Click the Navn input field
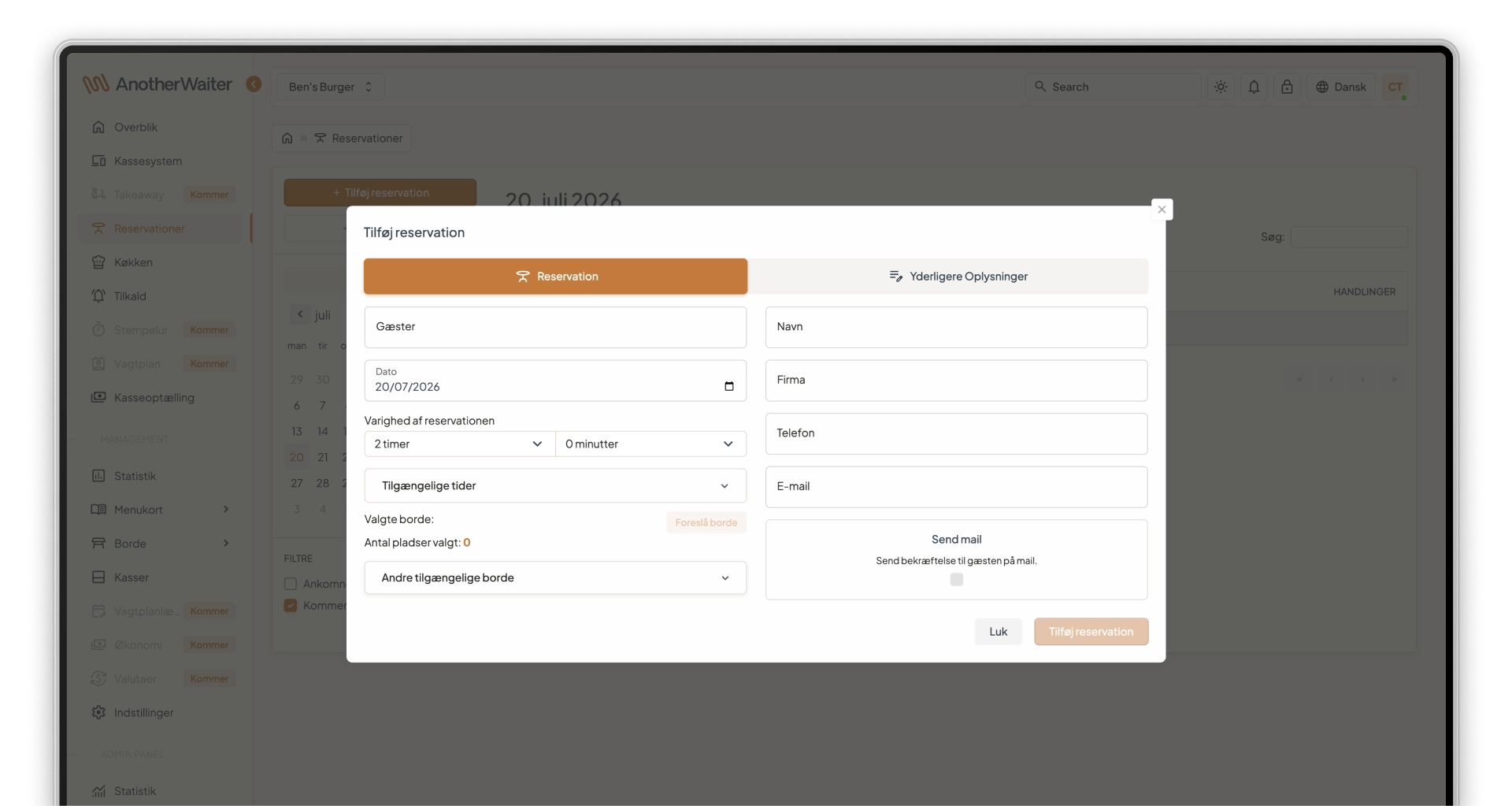The image size is (1512, 806). 956,327
